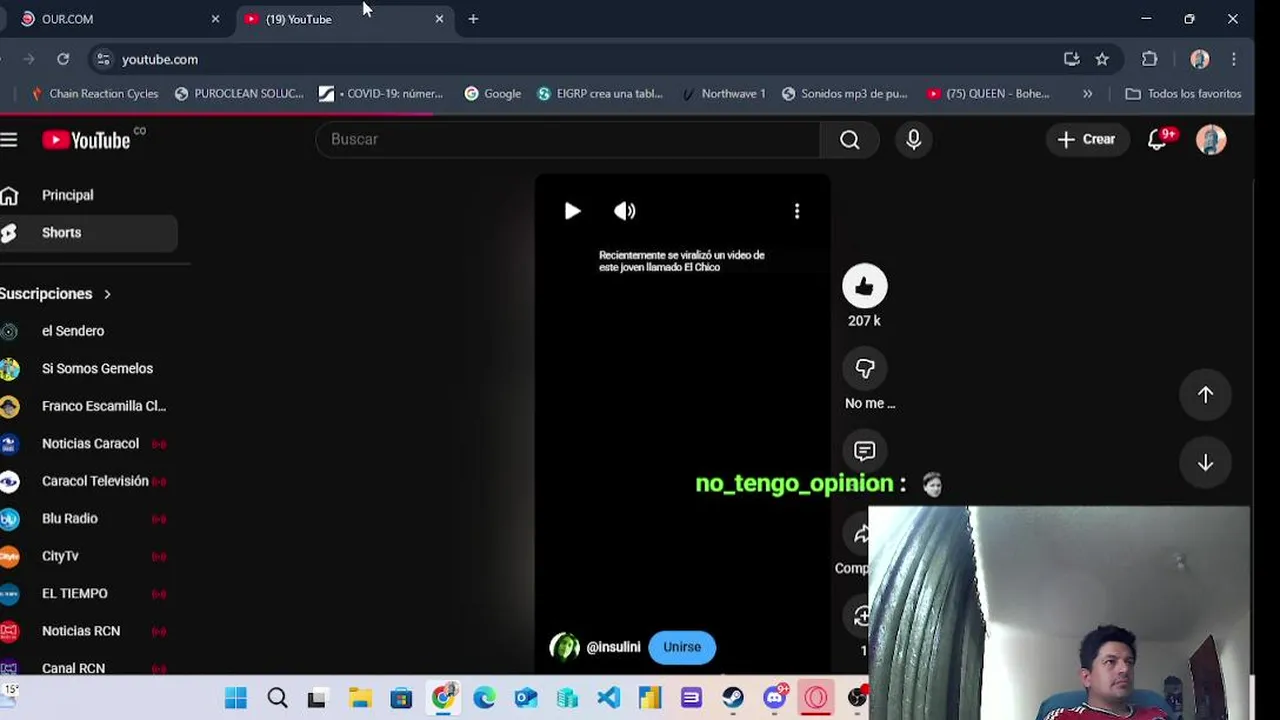1280x720 pixels.
Task: Play the paused Short
Action: tap(572, 211)
